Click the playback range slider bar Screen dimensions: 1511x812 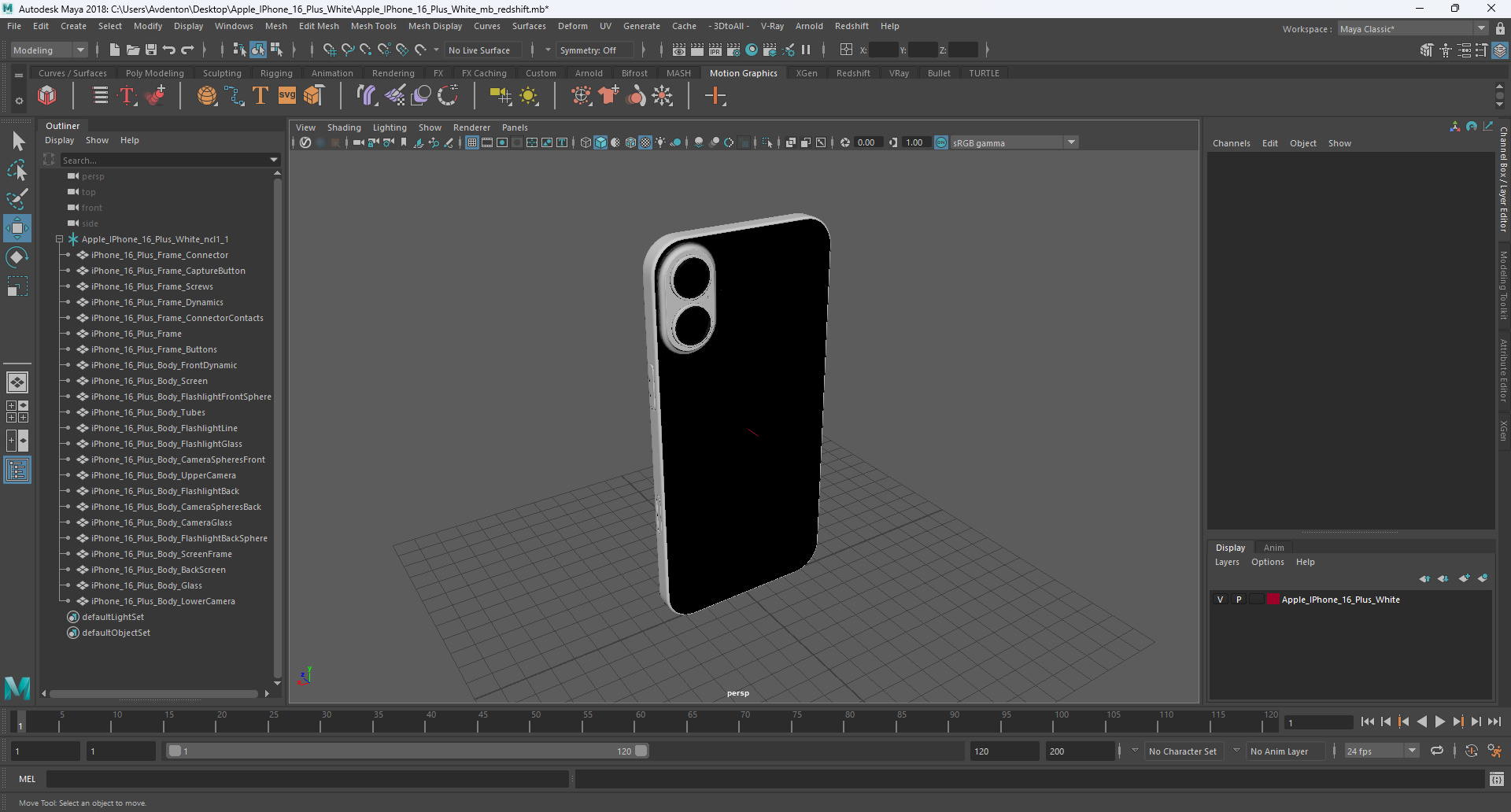pyautogui.click(x=408, y=751)
